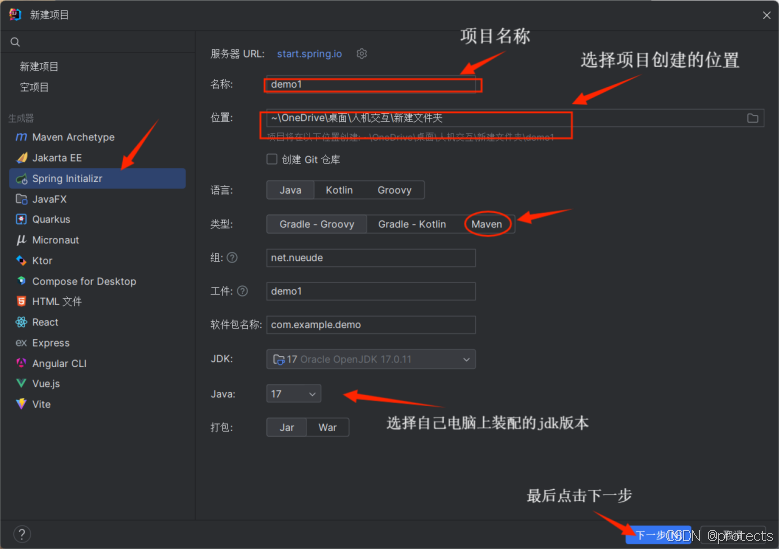Choose Gradle - Groovy build type
The image size is (779, 550).
(x=316, y=225)
